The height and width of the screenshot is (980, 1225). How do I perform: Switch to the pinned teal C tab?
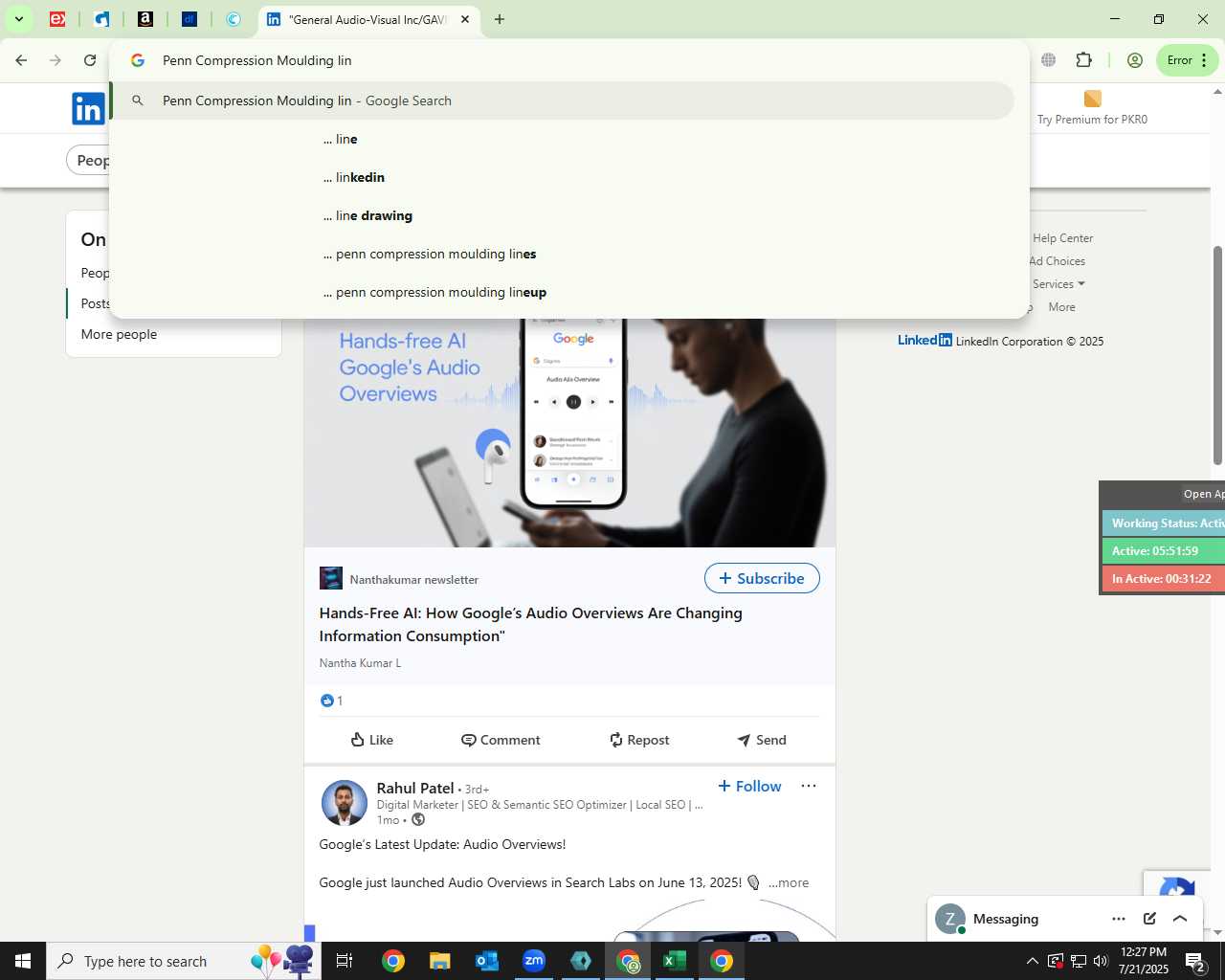pyautogui.click(x=234, y=19)
